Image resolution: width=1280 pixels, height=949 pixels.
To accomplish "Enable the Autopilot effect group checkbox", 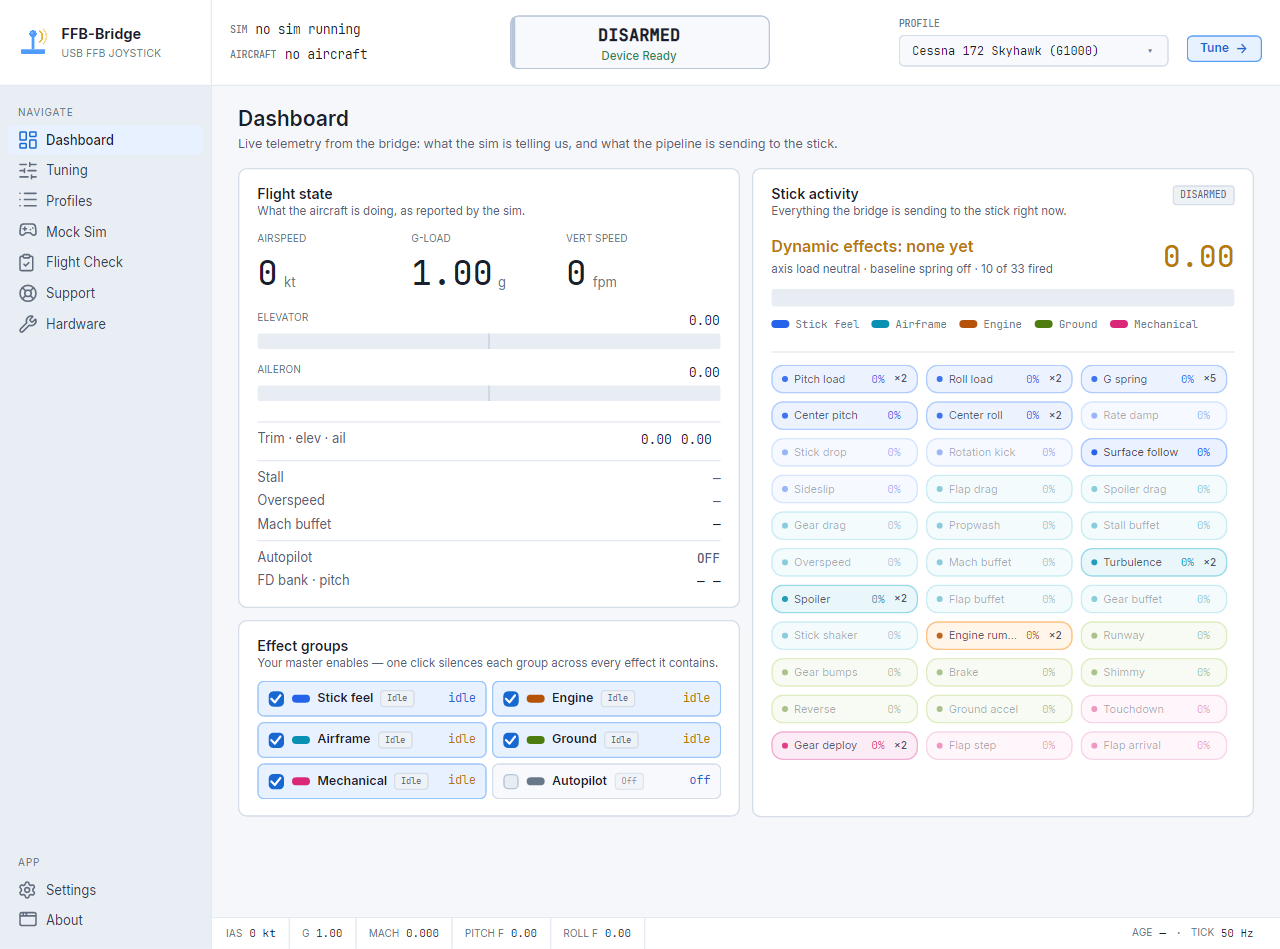I will point(511,781).
